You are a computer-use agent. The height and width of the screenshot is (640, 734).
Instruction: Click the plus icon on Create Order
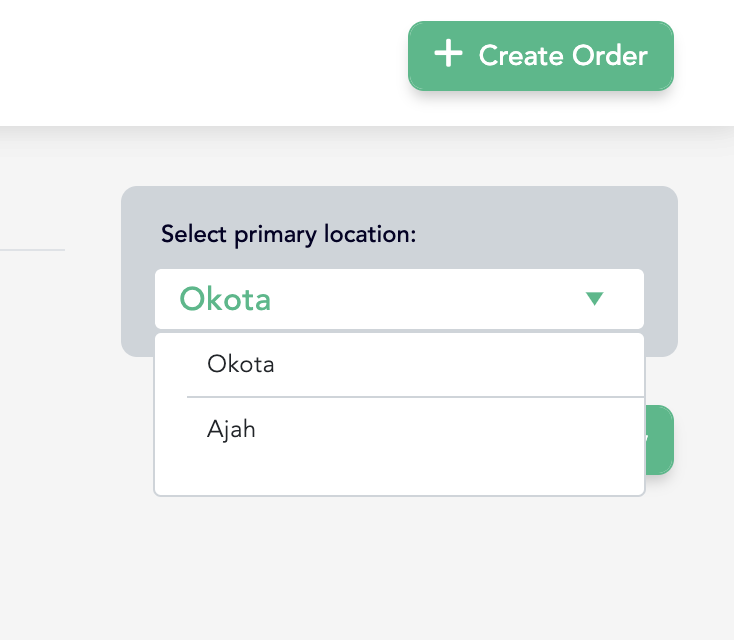pos(448,55)
